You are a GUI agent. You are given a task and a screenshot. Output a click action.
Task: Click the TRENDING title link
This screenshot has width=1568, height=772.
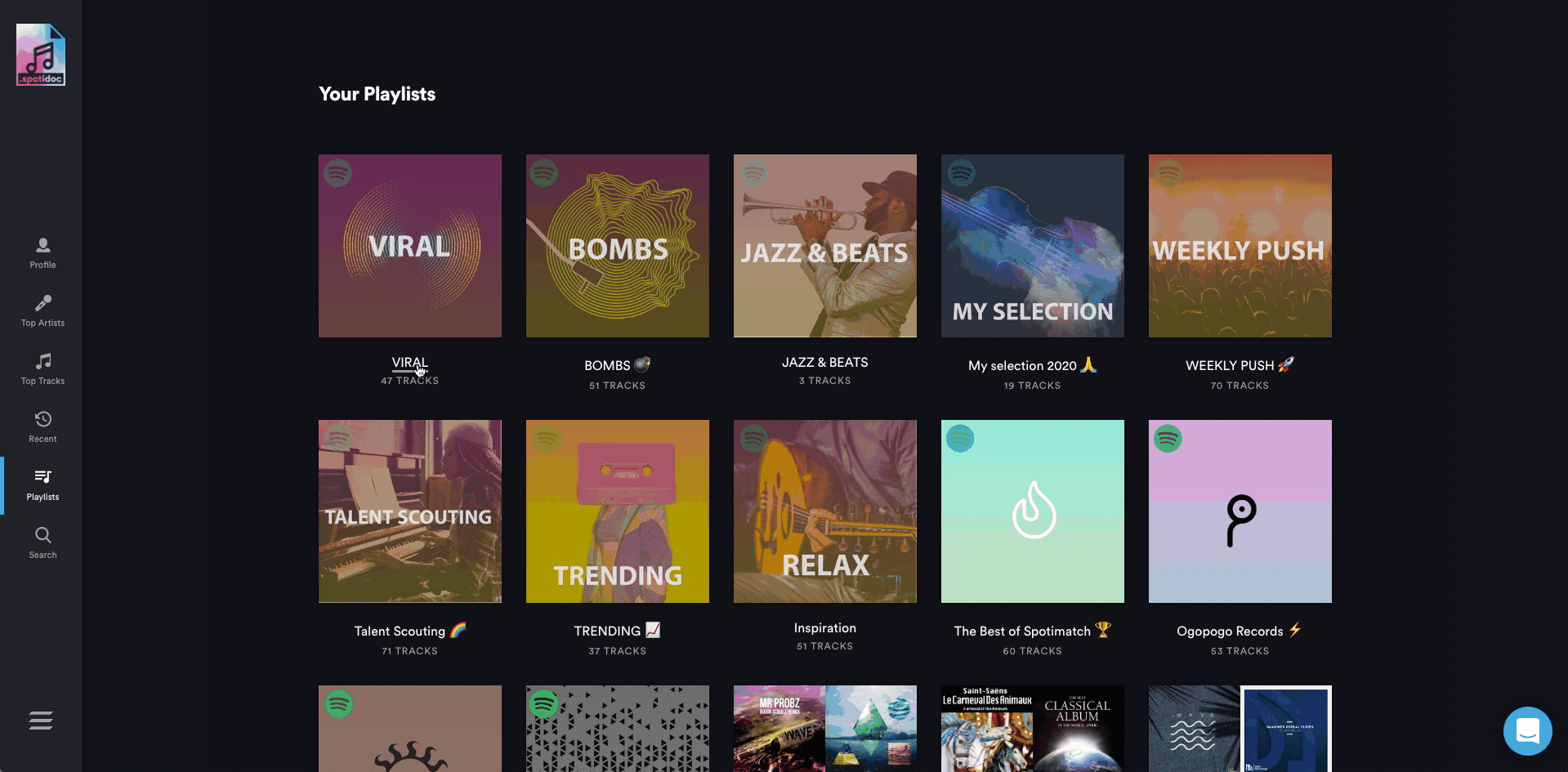[617, 631]
